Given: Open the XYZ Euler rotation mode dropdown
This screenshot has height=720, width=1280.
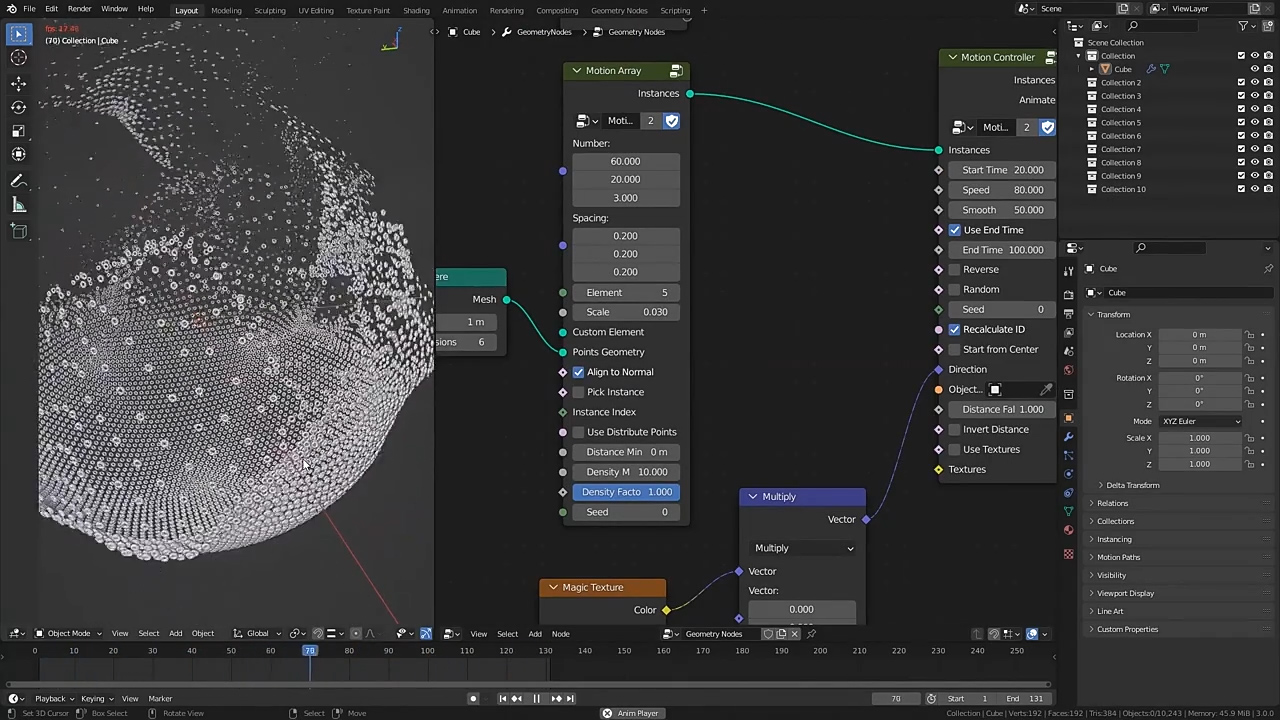Looking at the screenshot, I should tap(1200, 421).
